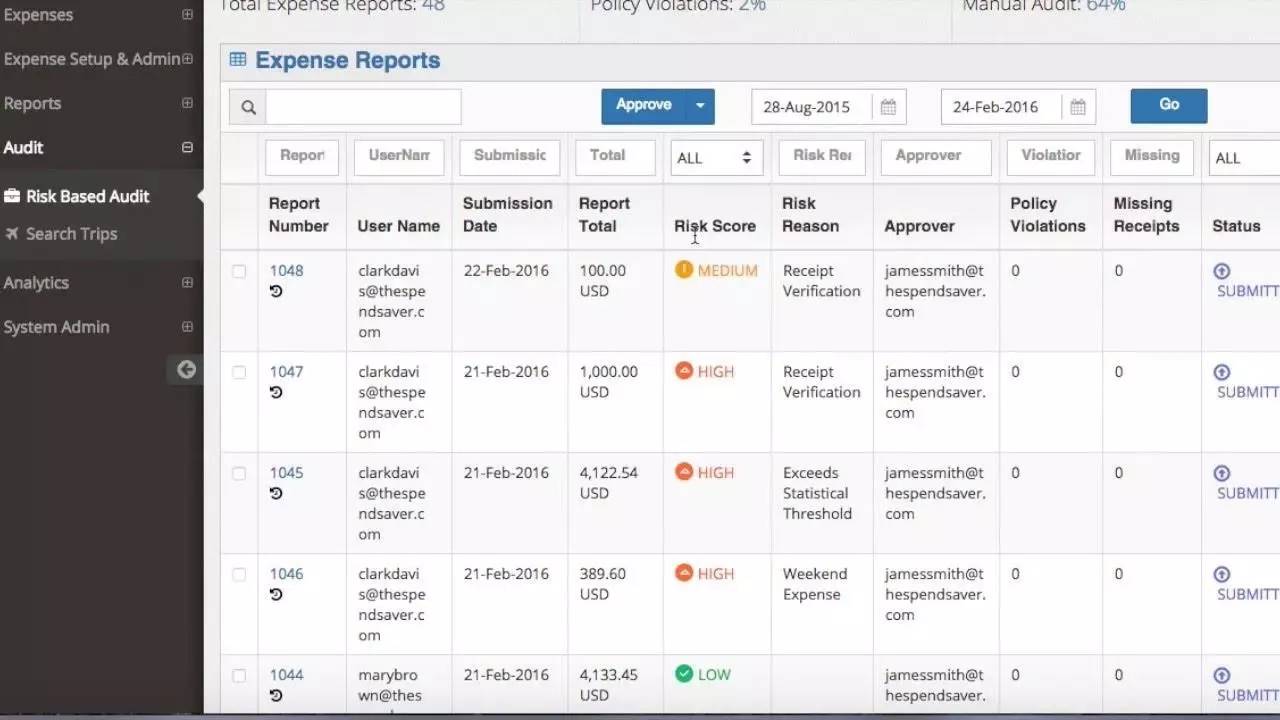Click the briefcase icon beside Risk Based Audit
This screenshot has height=720, width=1280.
[12, 196]
